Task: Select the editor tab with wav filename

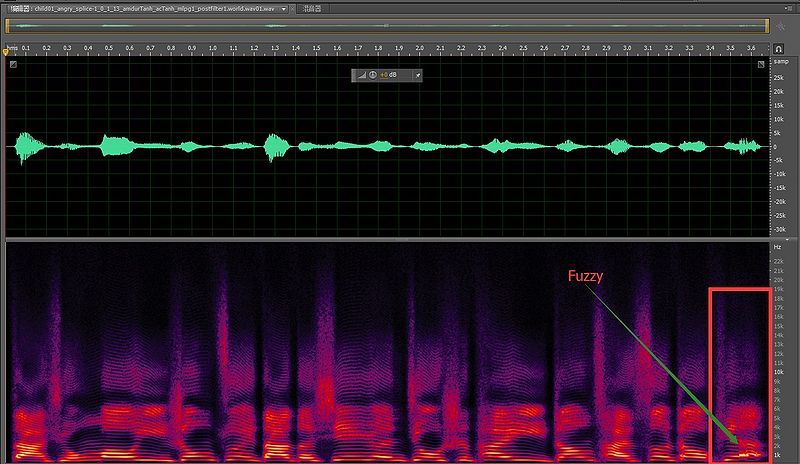Action: 140,7
